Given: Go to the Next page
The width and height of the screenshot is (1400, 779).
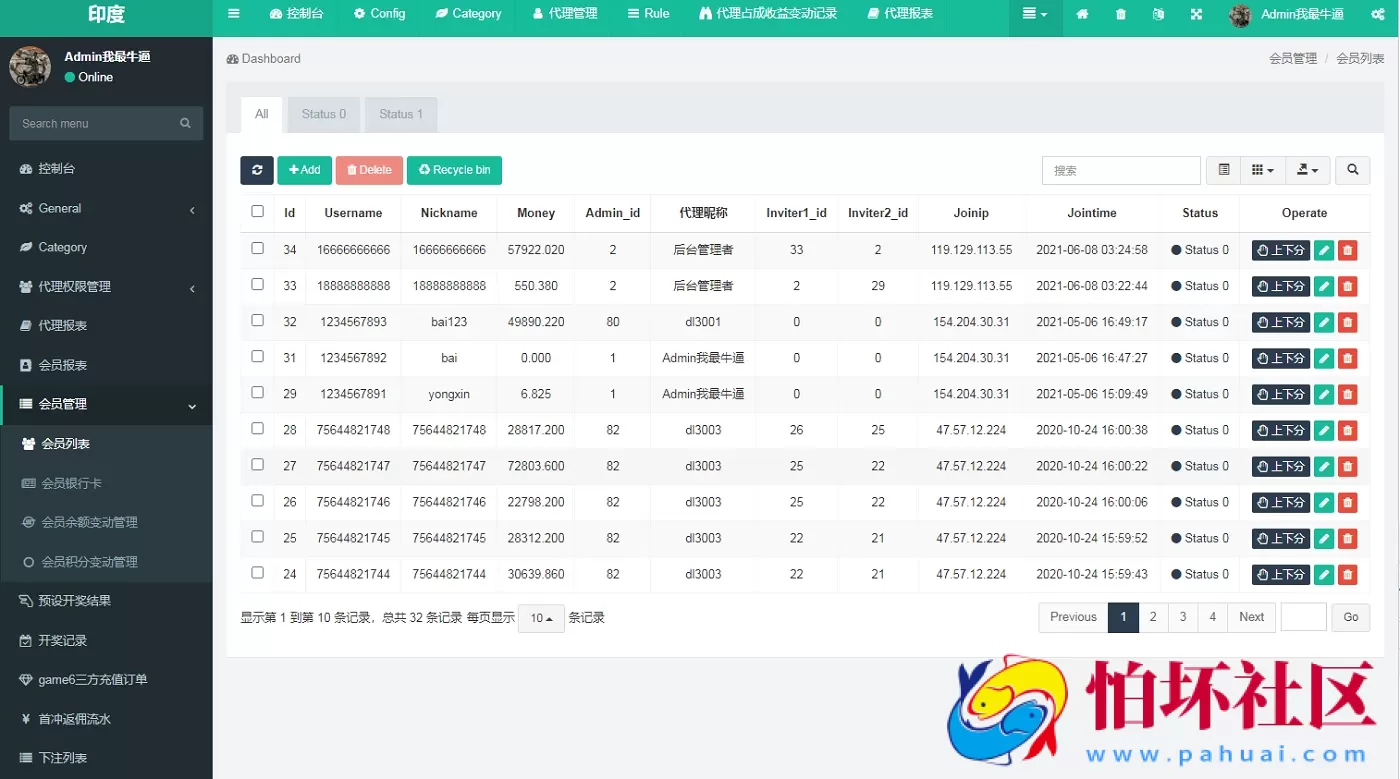Looking at the screenshot, I should tap(1251, 617).
